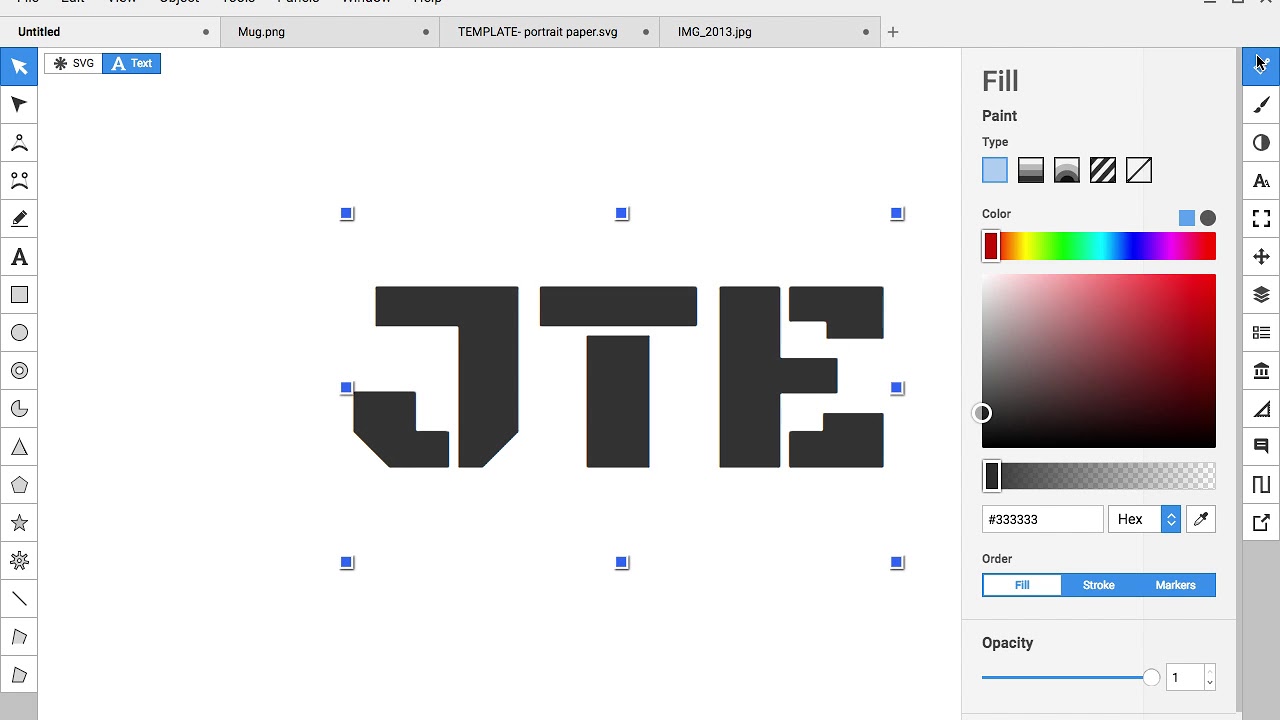Select the Circle shape tool
1280x720 pixels.
click(19, 333)
